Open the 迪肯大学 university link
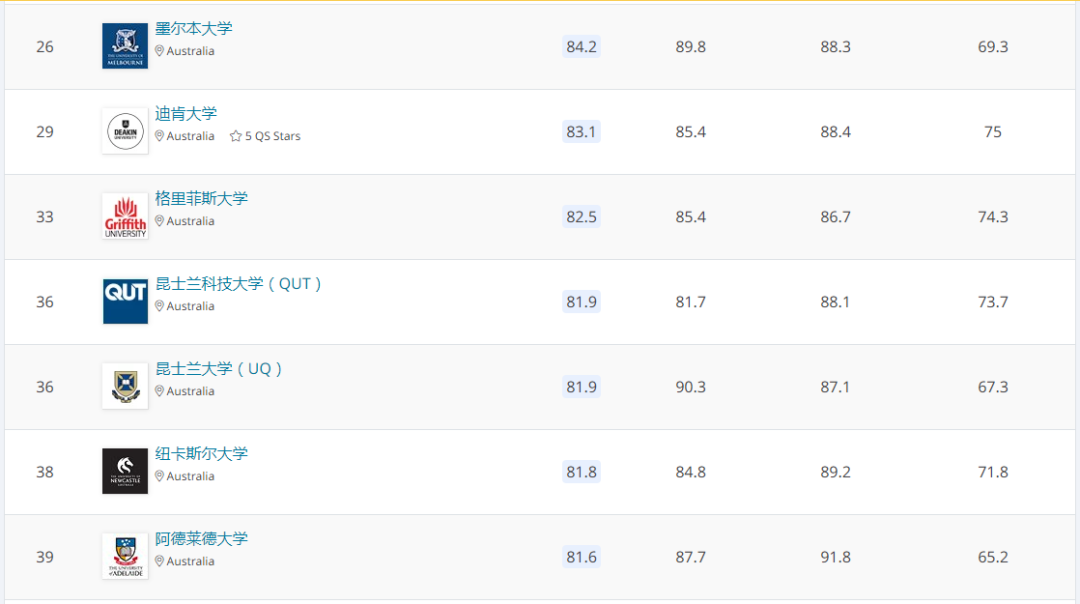The height and width of the screenshot is (604, 1080). (186, 113)
